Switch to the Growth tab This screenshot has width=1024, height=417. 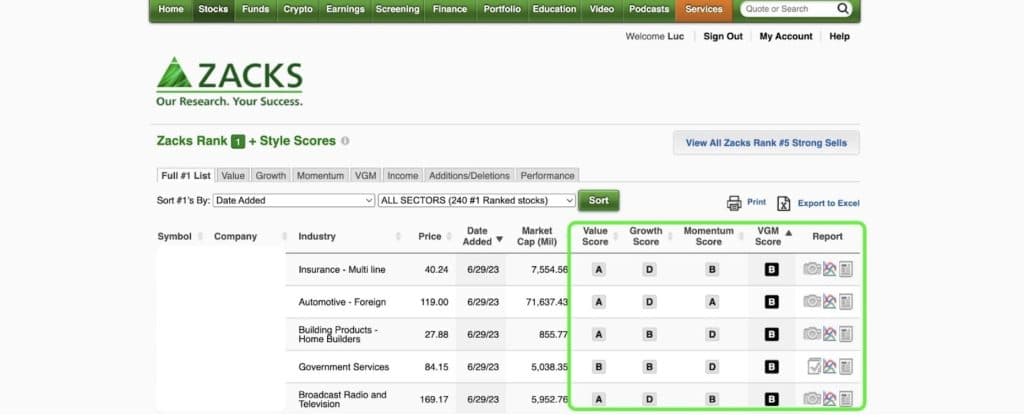pyautogui.click(x=271, y=176)
